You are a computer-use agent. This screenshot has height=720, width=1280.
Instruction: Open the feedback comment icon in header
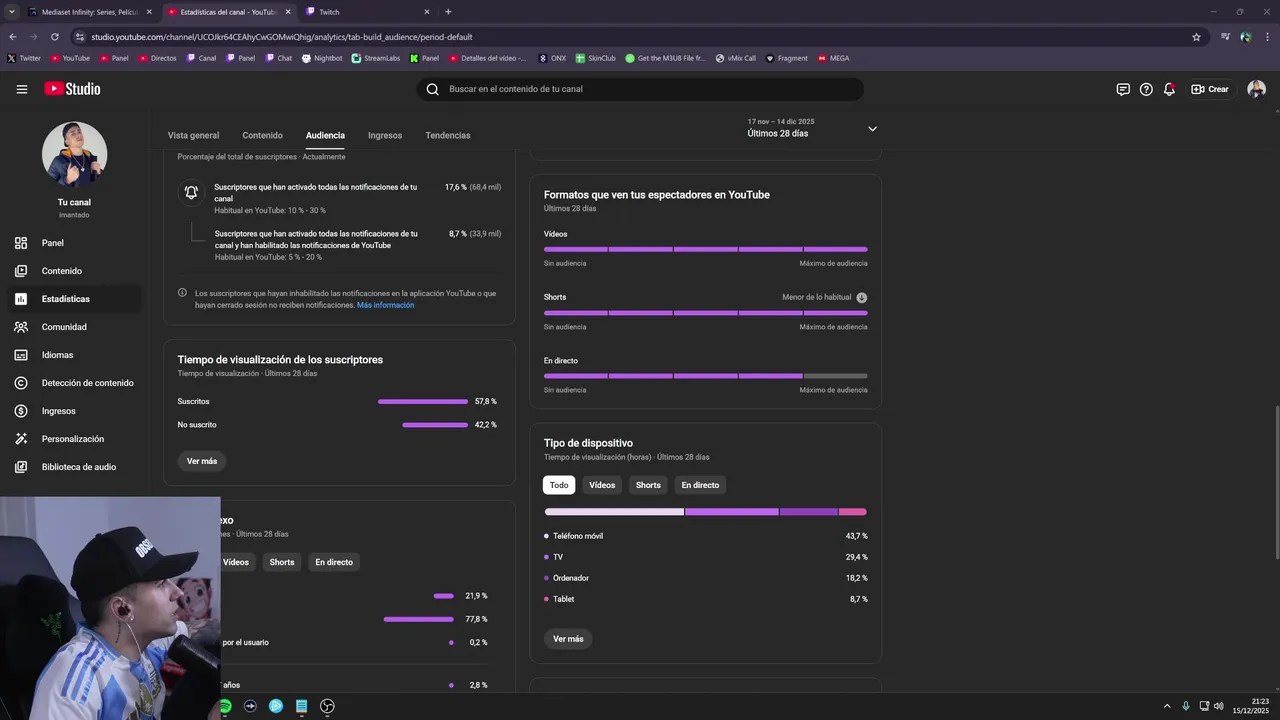tap(1123, 89)
